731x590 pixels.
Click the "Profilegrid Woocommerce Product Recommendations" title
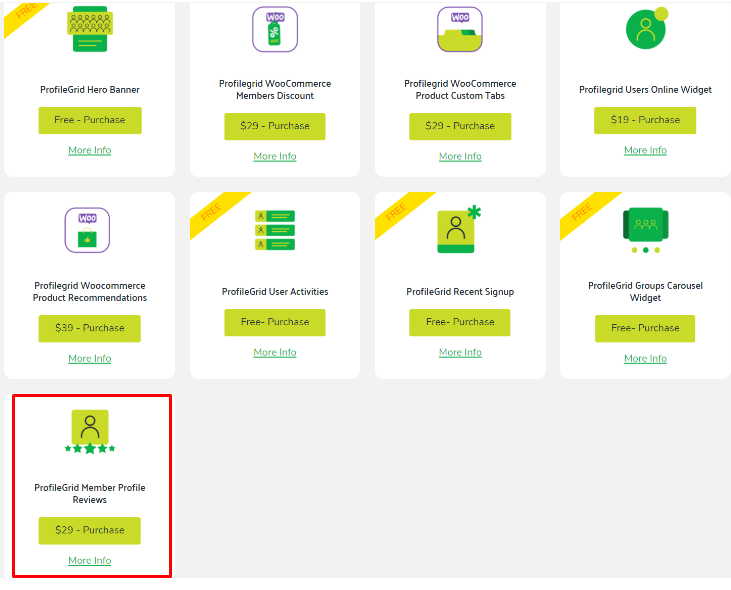tap(90, 292)
